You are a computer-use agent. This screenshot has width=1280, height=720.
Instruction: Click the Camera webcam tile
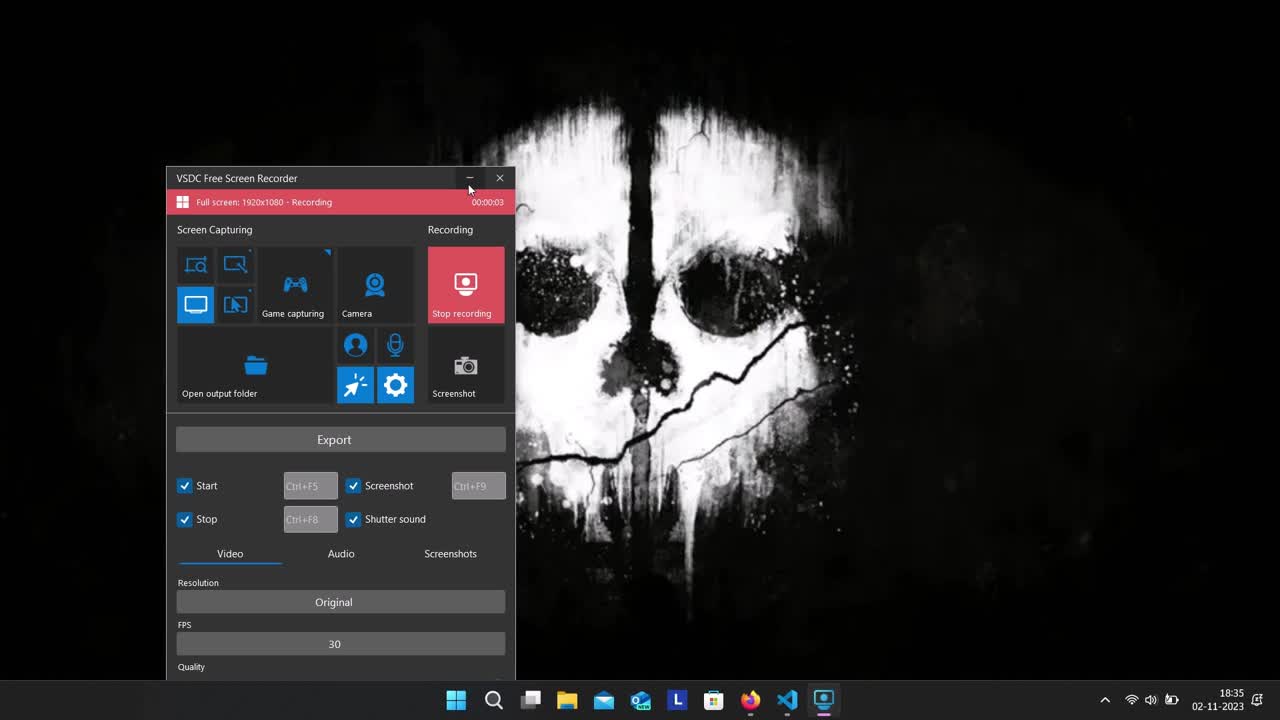coord(375,286)
